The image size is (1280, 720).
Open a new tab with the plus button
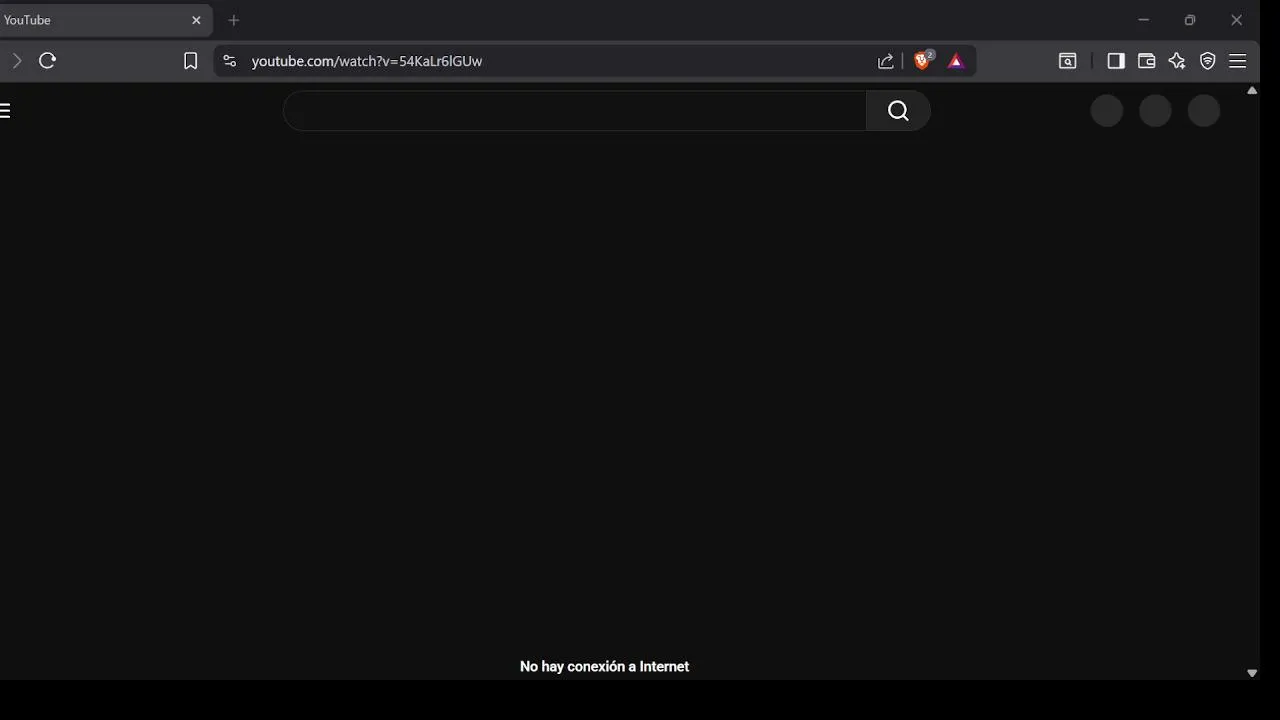(234, 20)
